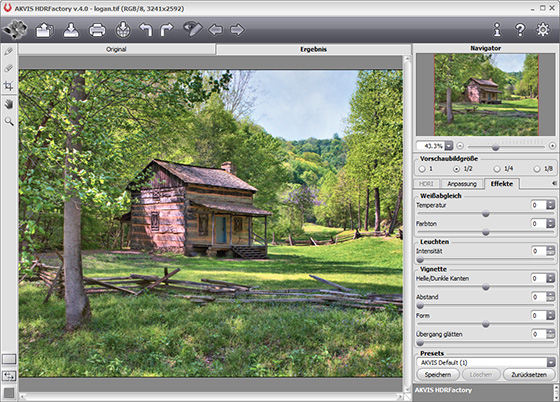Click the Helle/Dunkle Kanten slider handle
The height and width of the screenshot is (402, 560).
point(485,287)
